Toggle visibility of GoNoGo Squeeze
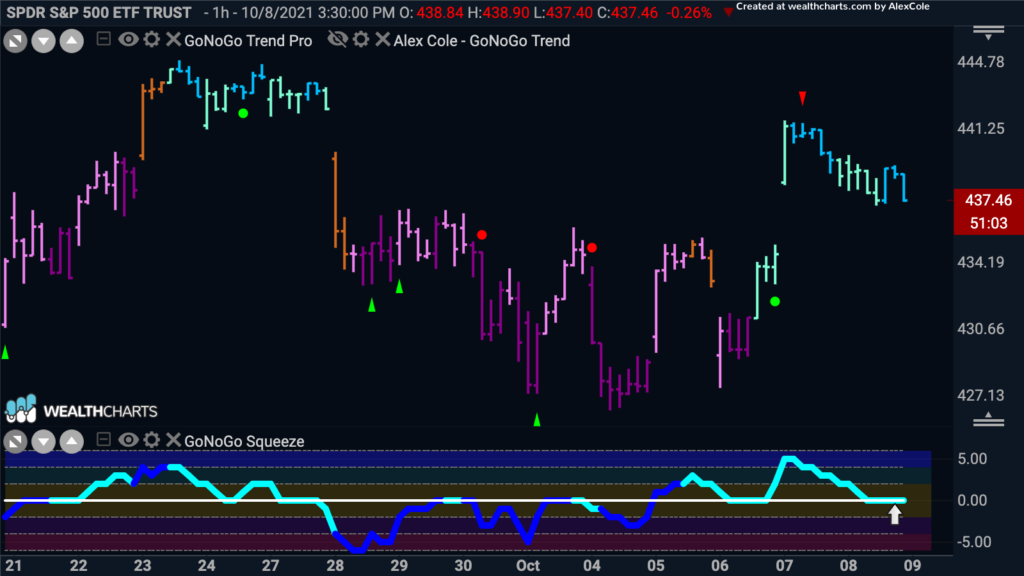 pyautogui.click(x=128, y=440)
